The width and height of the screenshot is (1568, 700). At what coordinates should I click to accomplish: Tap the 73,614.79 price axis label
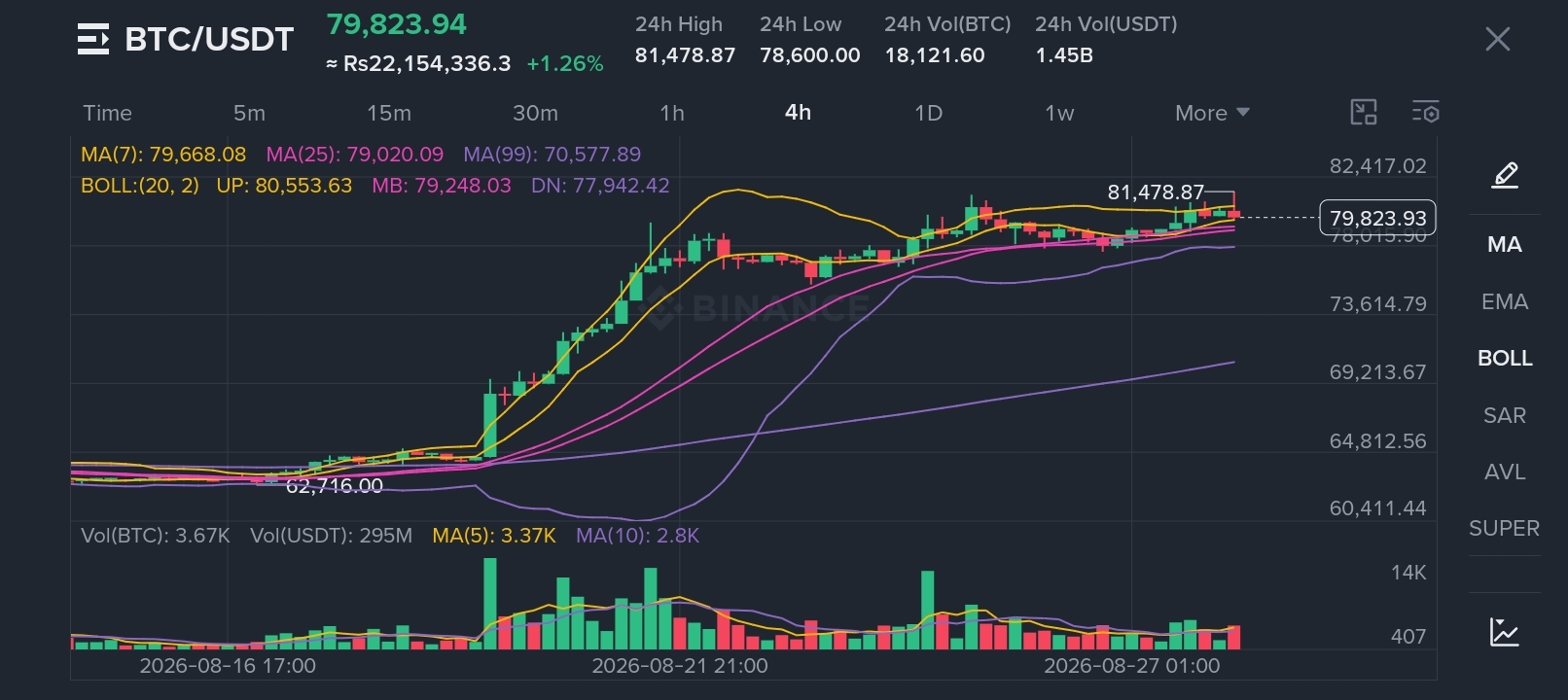point(1377,304)
